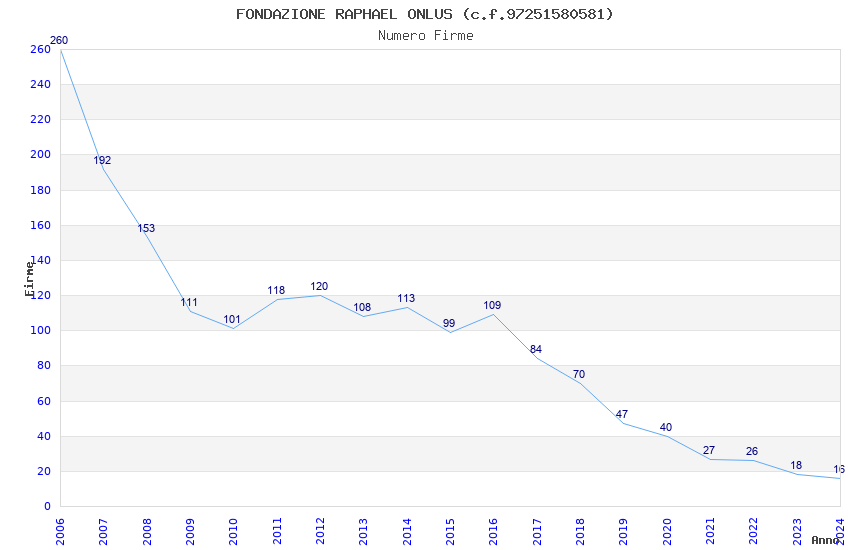
Task: Click the Anno x-axis title
Action: 825,540
